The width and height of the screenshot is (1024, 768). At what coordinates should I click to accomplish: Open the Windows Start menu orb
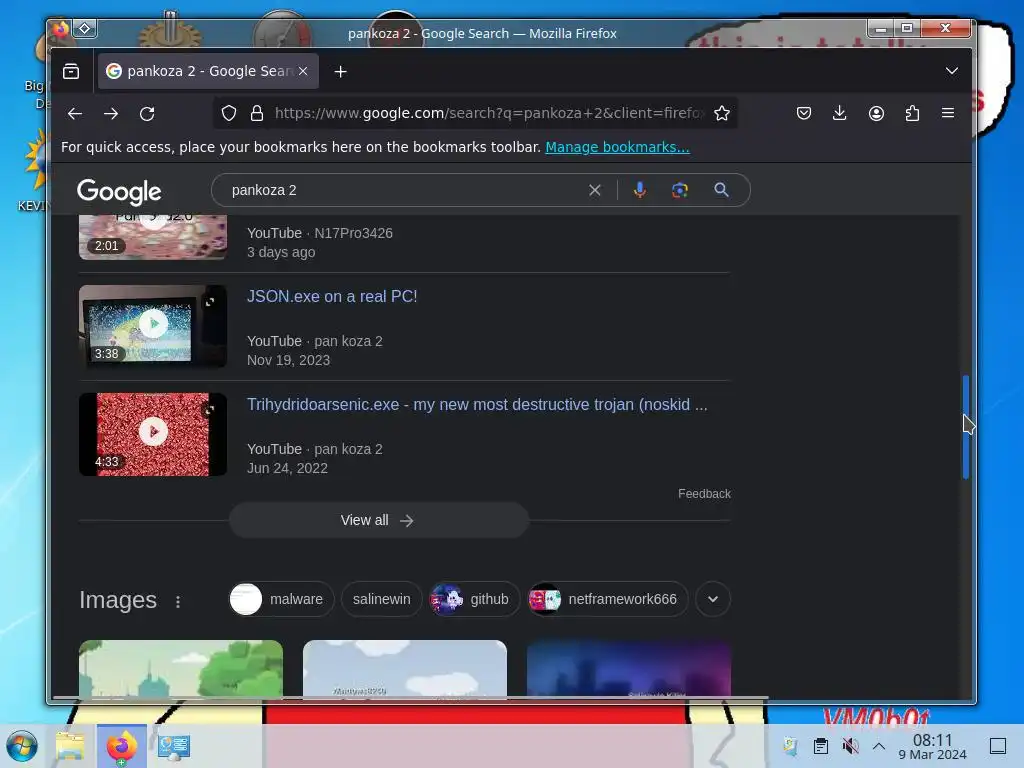[x=22, y=746]
